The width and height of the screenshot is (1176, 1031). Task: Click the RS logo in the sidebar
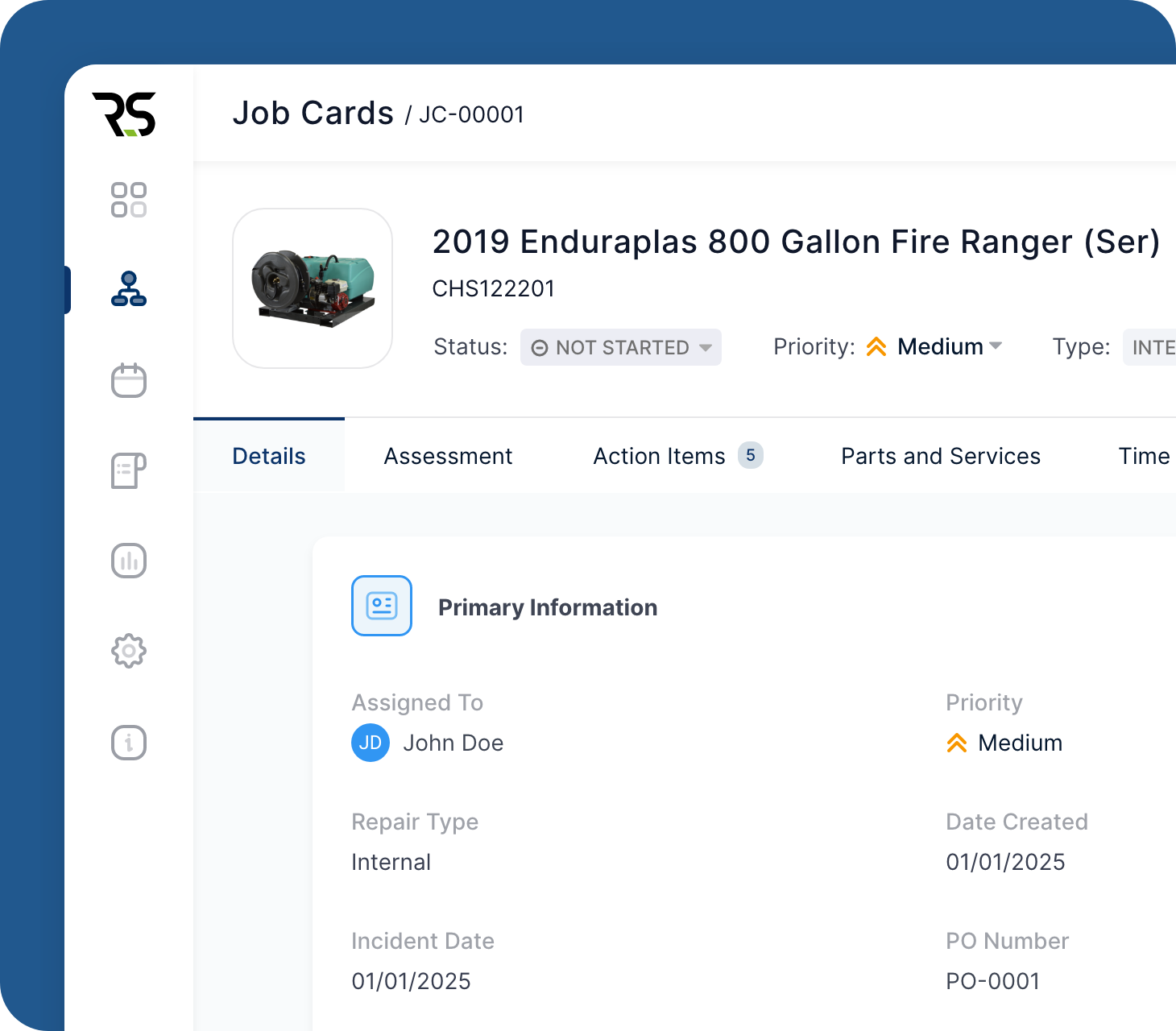124,114
